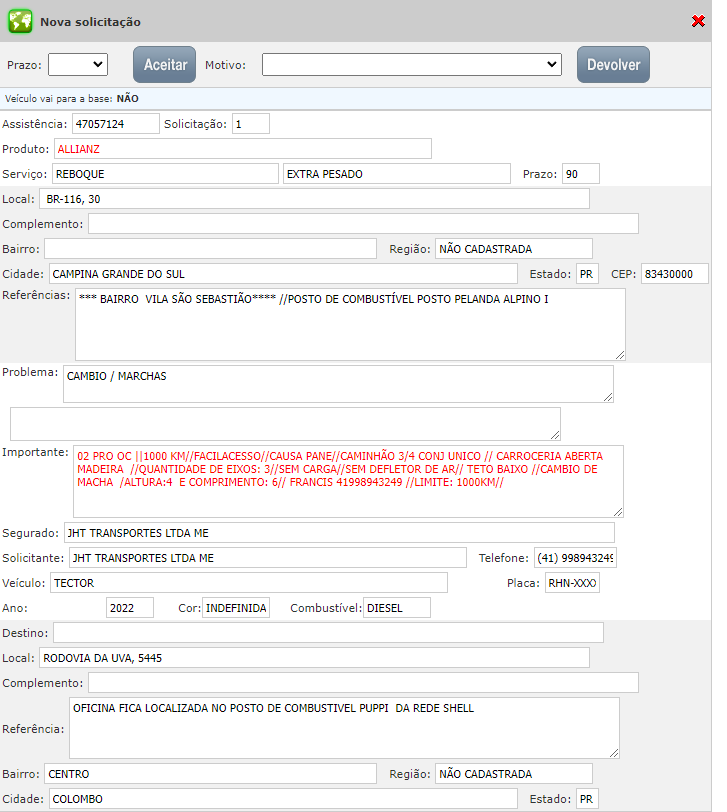Open the Prazo dropdown
Viewport: 727px width, 812px height.
pyautogui.click(x=78, y=64)
